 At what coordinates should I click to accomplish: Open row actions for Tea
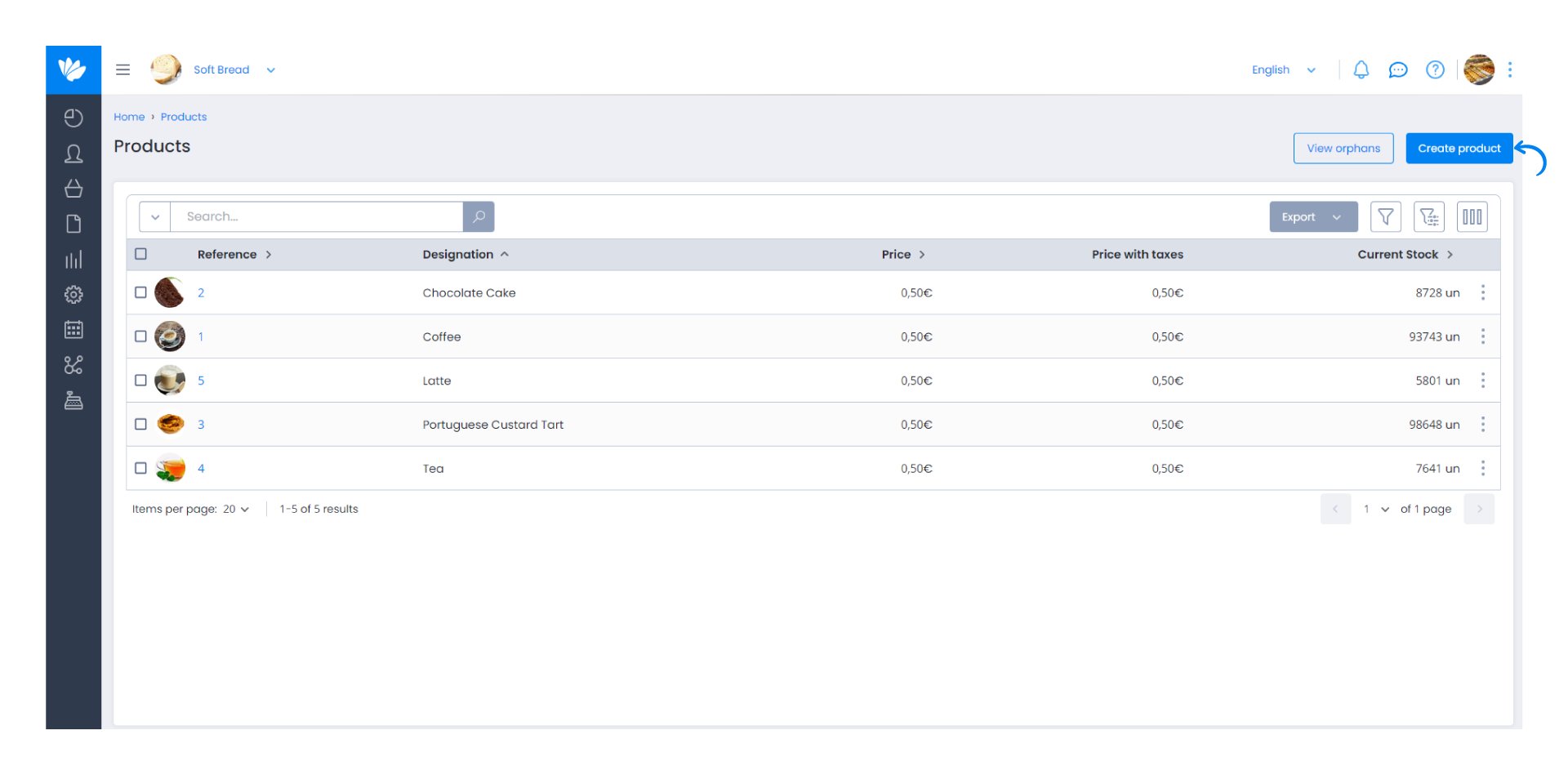point(1483,468)
